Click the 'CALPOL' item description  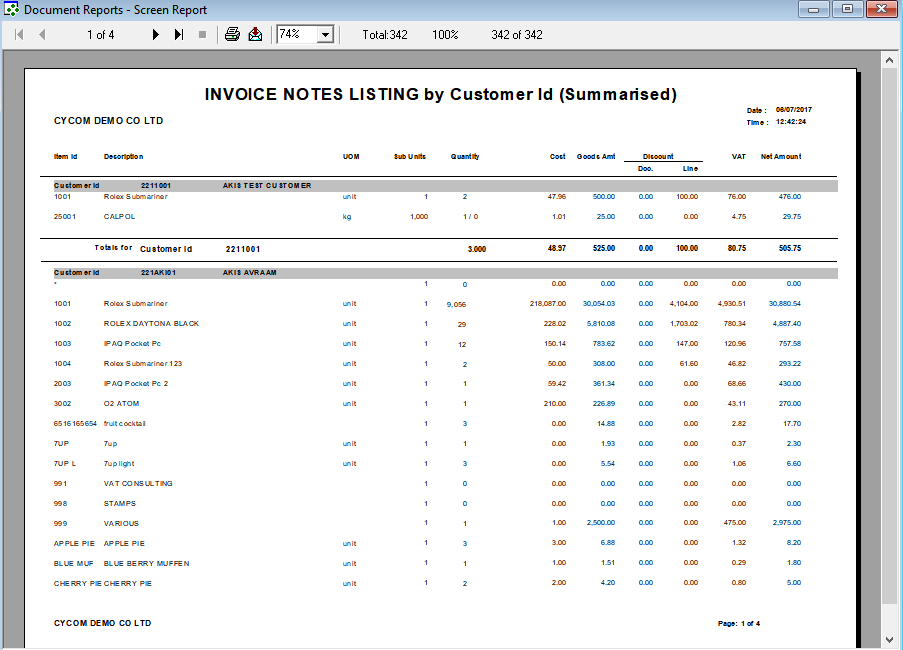point(119,217)
